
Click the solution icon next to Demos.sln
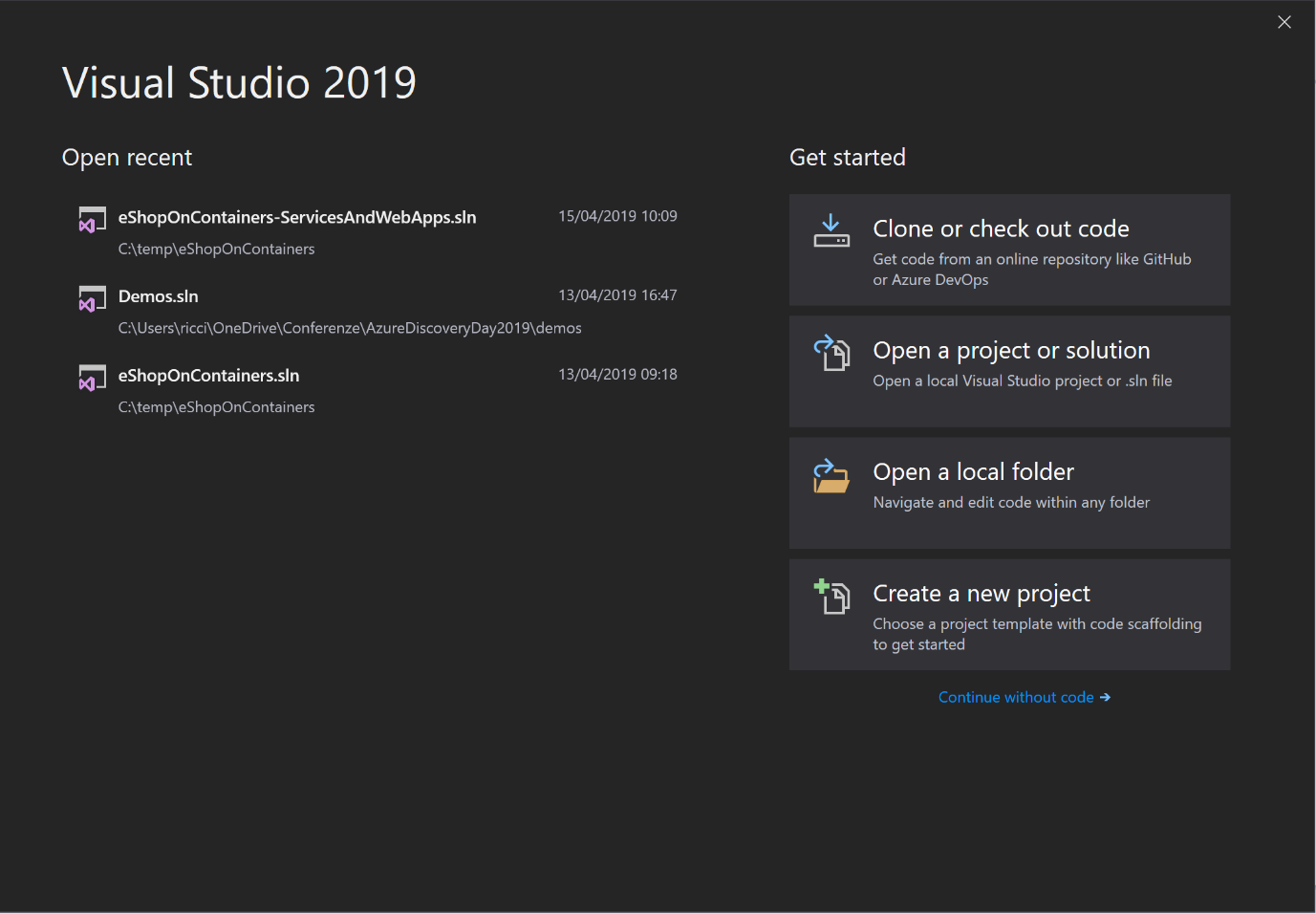point(92,298)
